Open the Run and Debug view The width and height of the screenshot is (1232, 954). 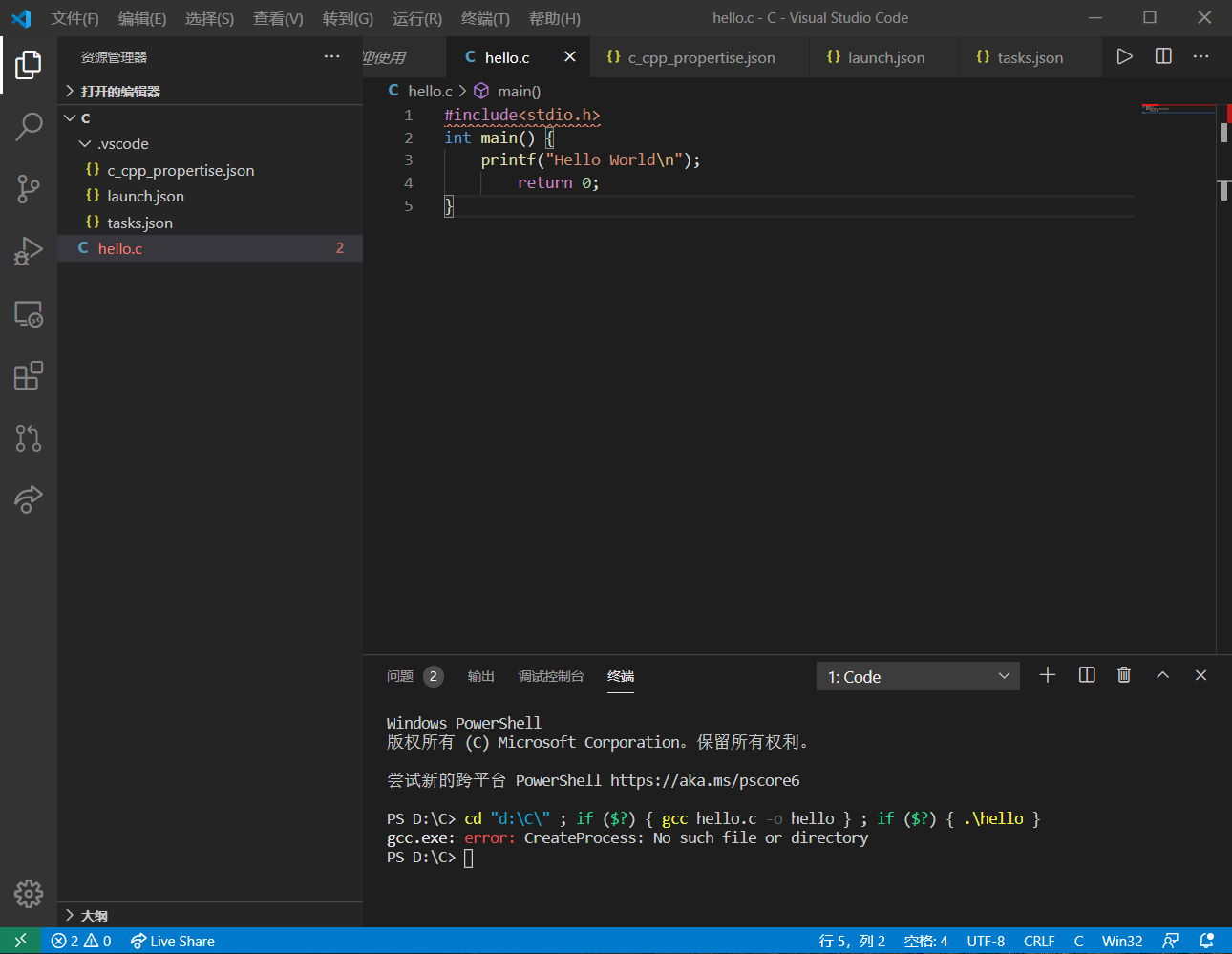[x=29, y=251]
